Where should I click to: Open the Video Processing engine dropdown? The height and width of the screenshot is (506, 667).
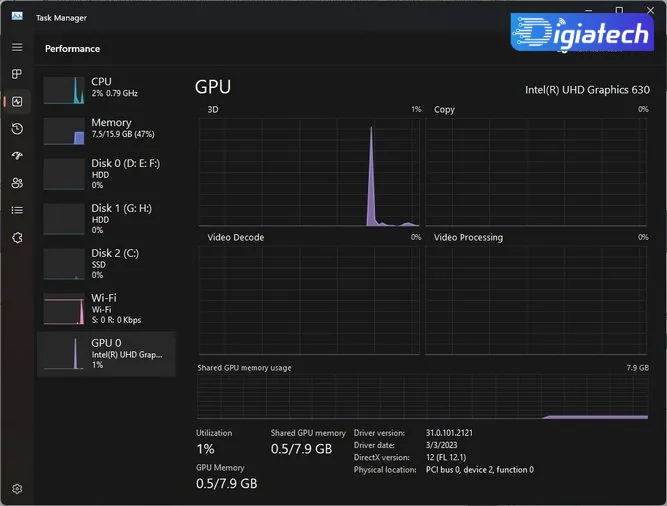pyautogui.click(x=468, y=237)
